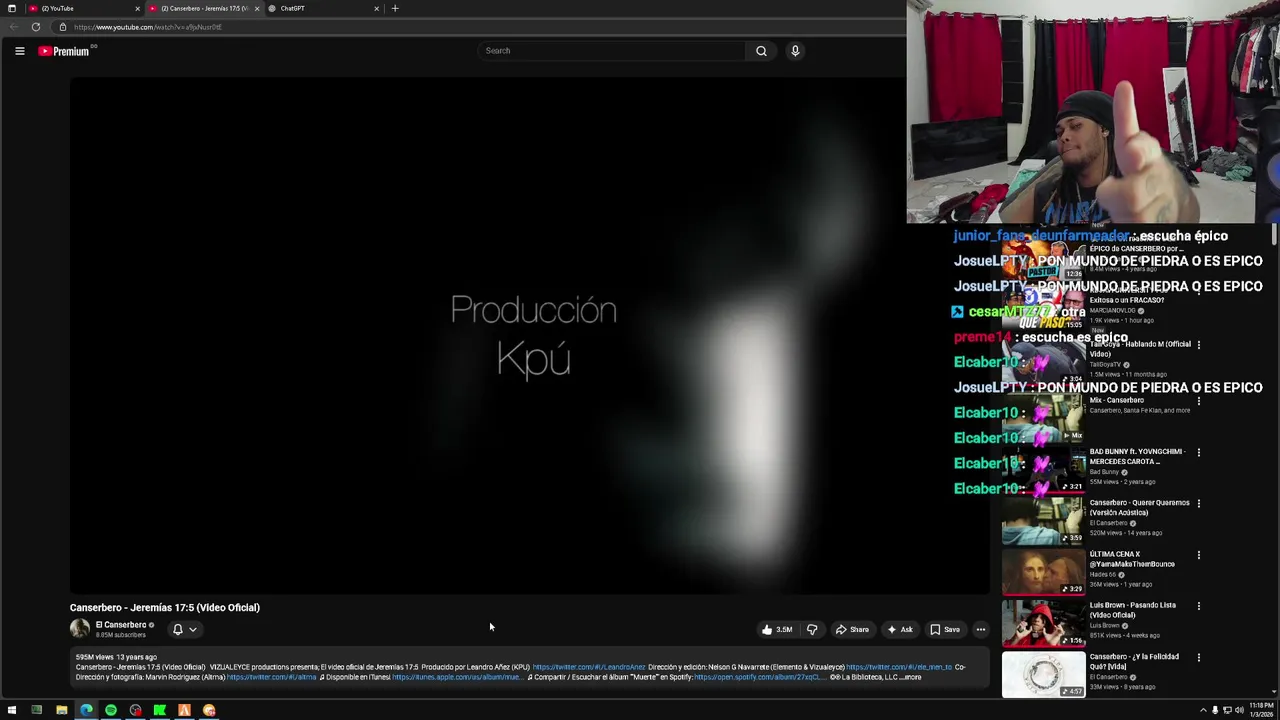Play the Luis Brown Pasando Lista thumbnail
The height and width of the screenshot is (720, 1280).
point(1043,623)
